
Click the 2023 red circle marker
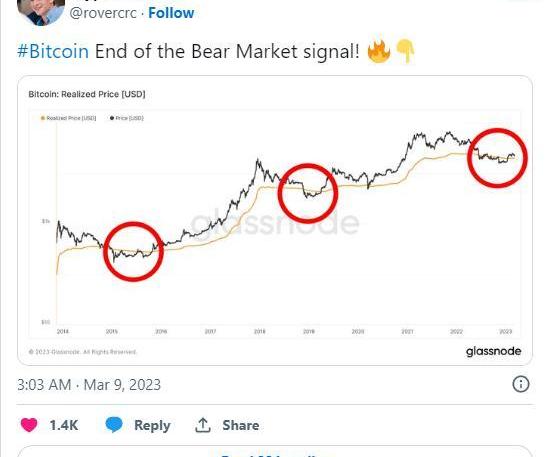pyautogui.click(x=497, y=158)
